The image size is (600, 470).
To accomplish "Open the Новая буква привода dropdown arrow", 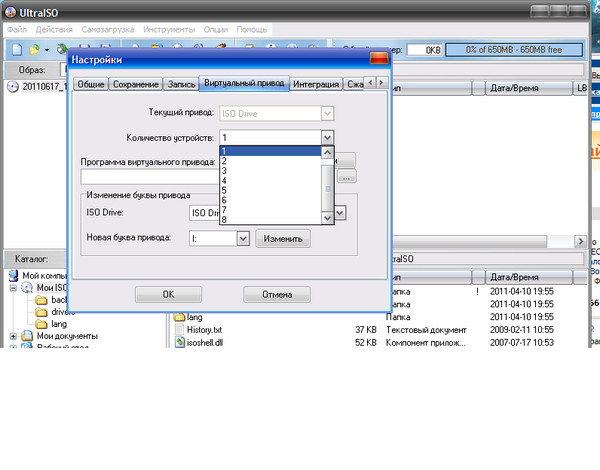I will point(243,239).
